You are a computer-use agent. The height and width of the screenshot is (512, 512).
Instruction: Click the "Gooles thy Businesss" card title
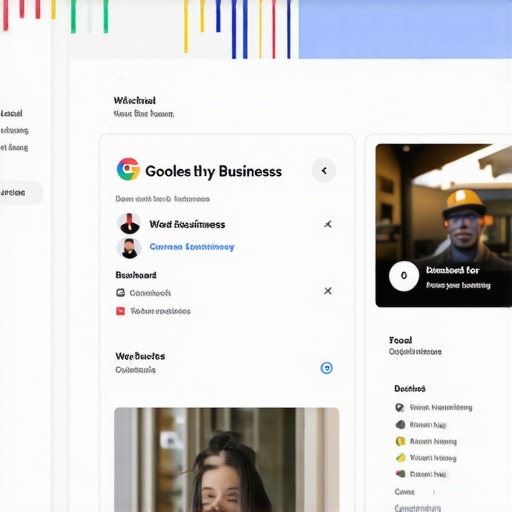213,171
